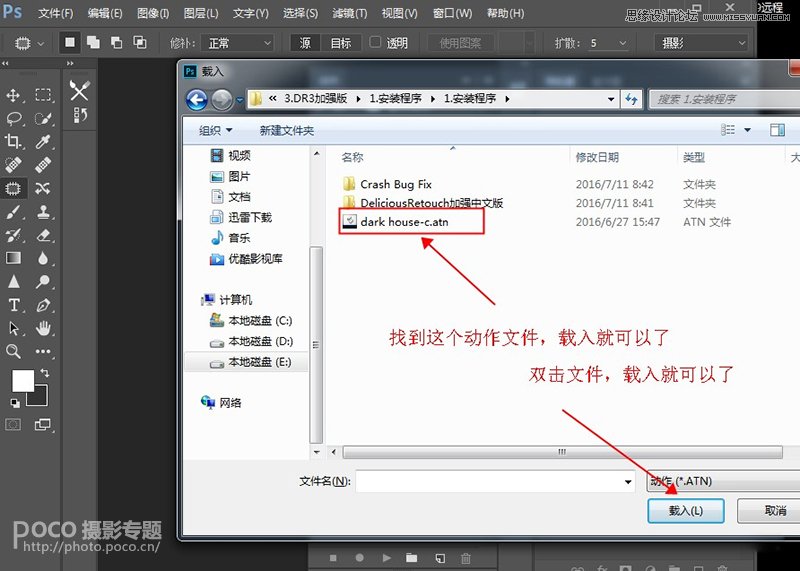800x571 pixels.
Task: Enable the 透明 checkbox
Action: [375, 43]
